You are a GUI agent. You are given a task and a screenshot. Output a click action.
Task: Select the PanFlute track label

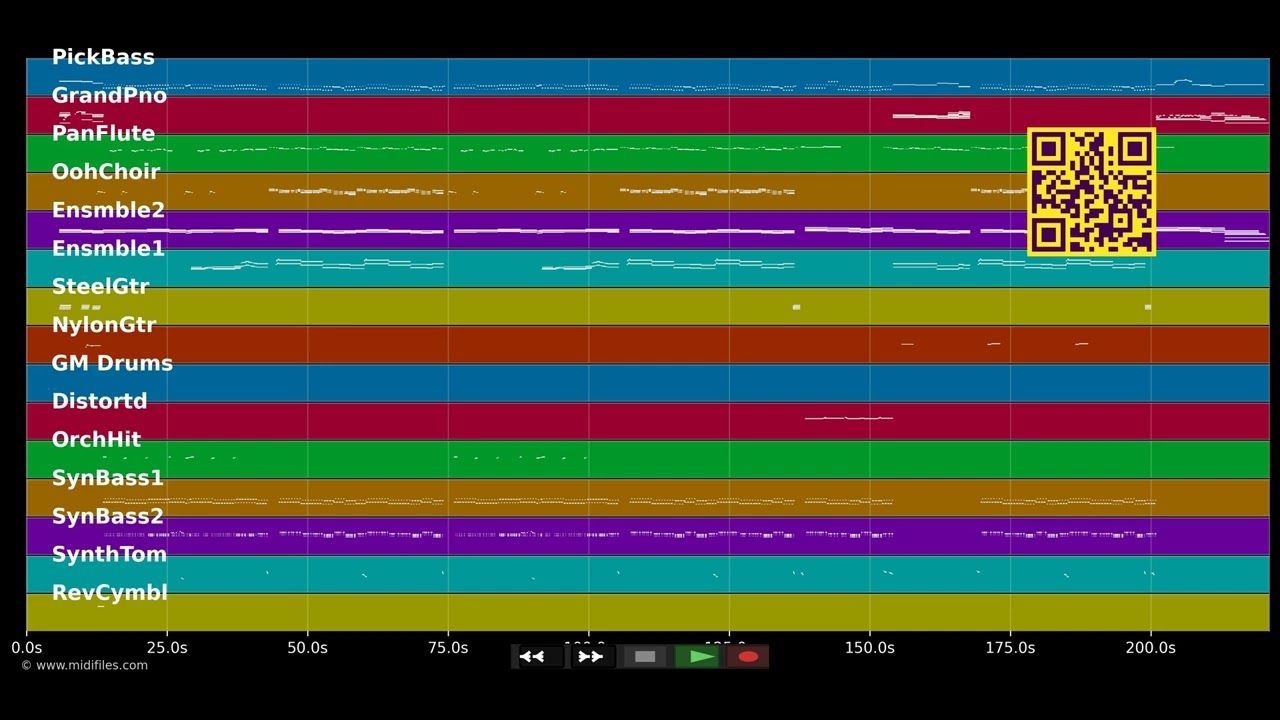(103, 134)
